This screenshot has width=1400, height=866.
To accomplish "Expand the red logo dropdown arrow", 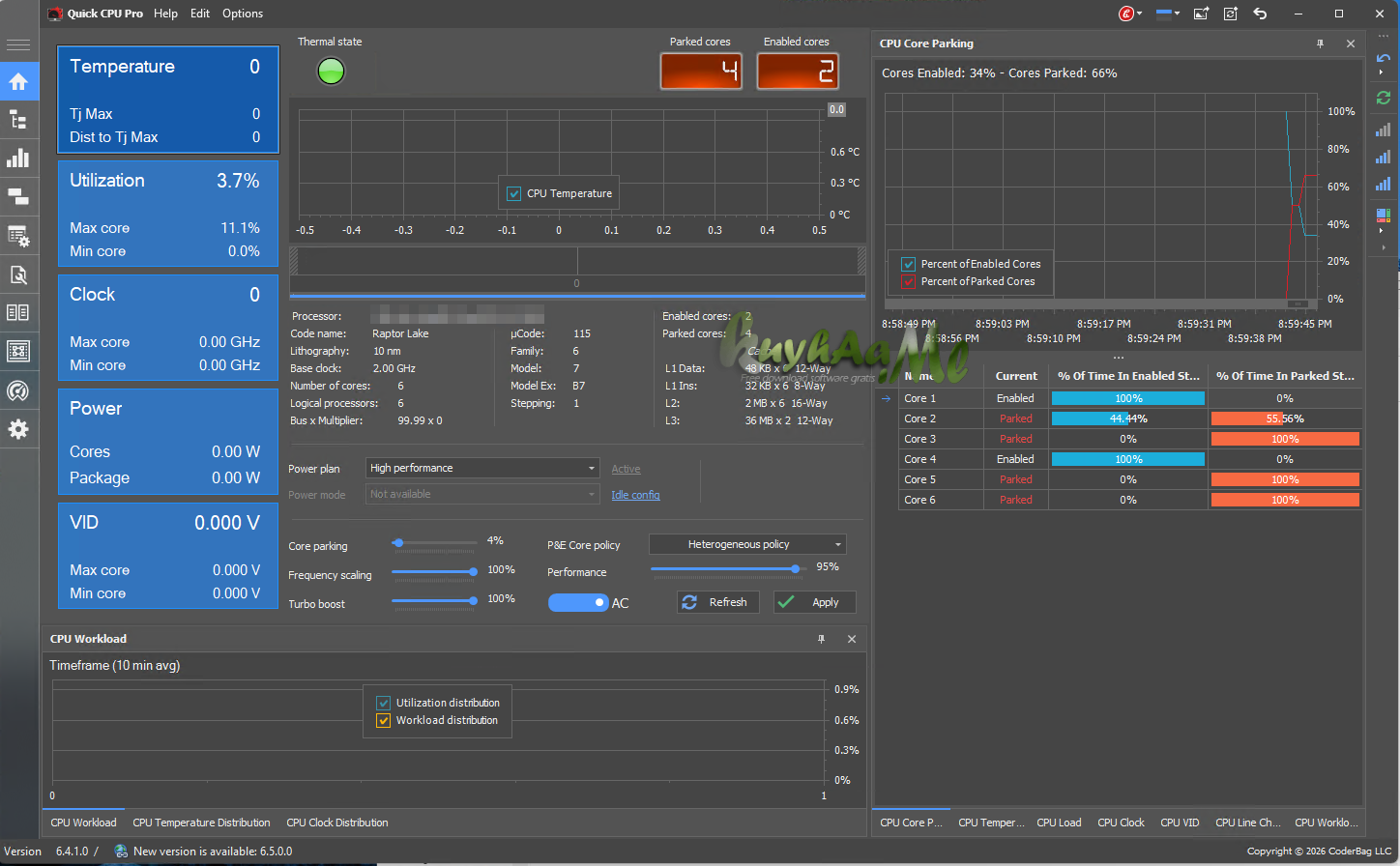I will (x=1140, y=14).
